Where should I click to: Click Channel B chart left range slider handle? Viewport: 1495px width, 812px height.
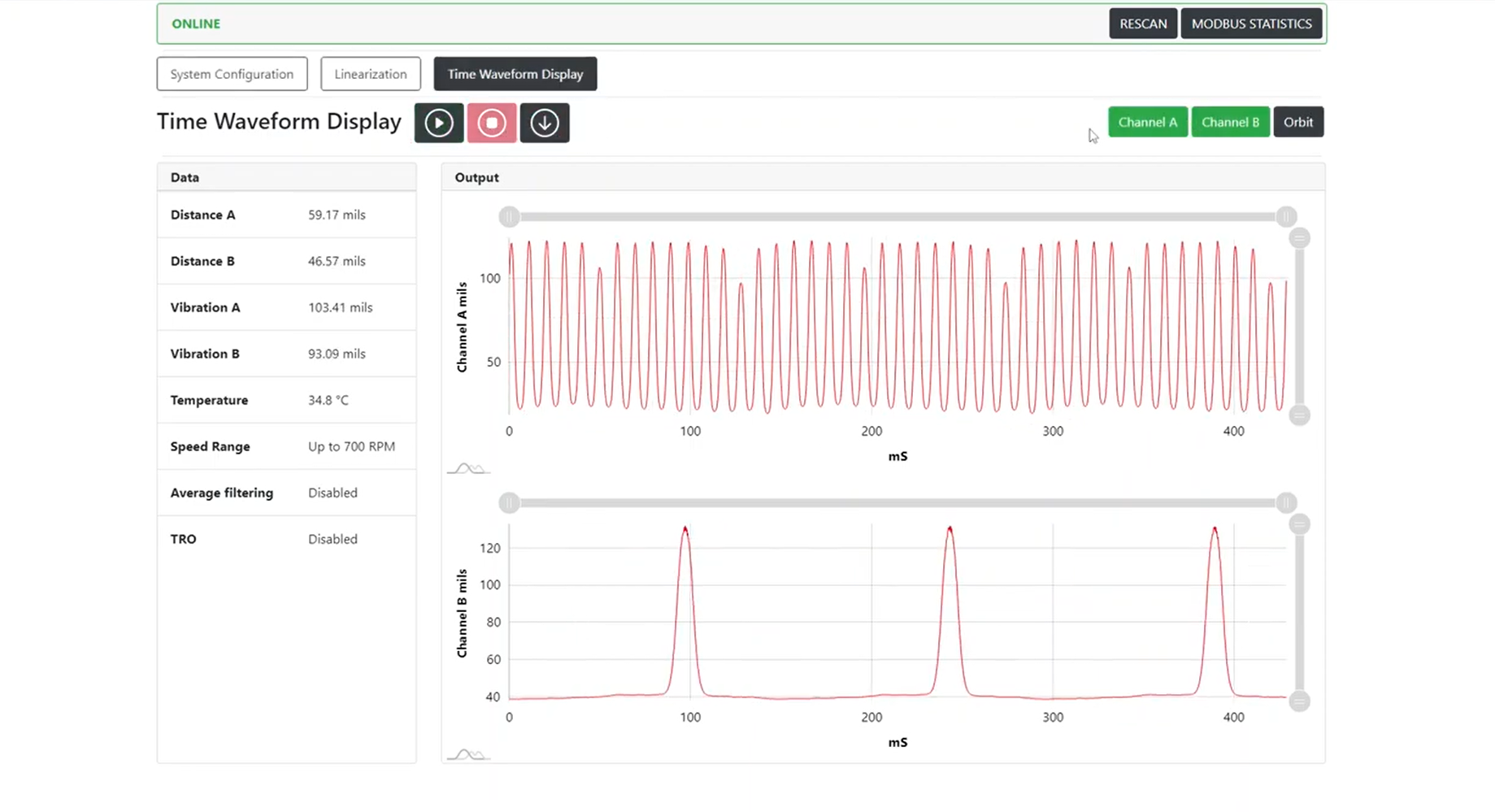pyautogui.click(x=509, y=502)
